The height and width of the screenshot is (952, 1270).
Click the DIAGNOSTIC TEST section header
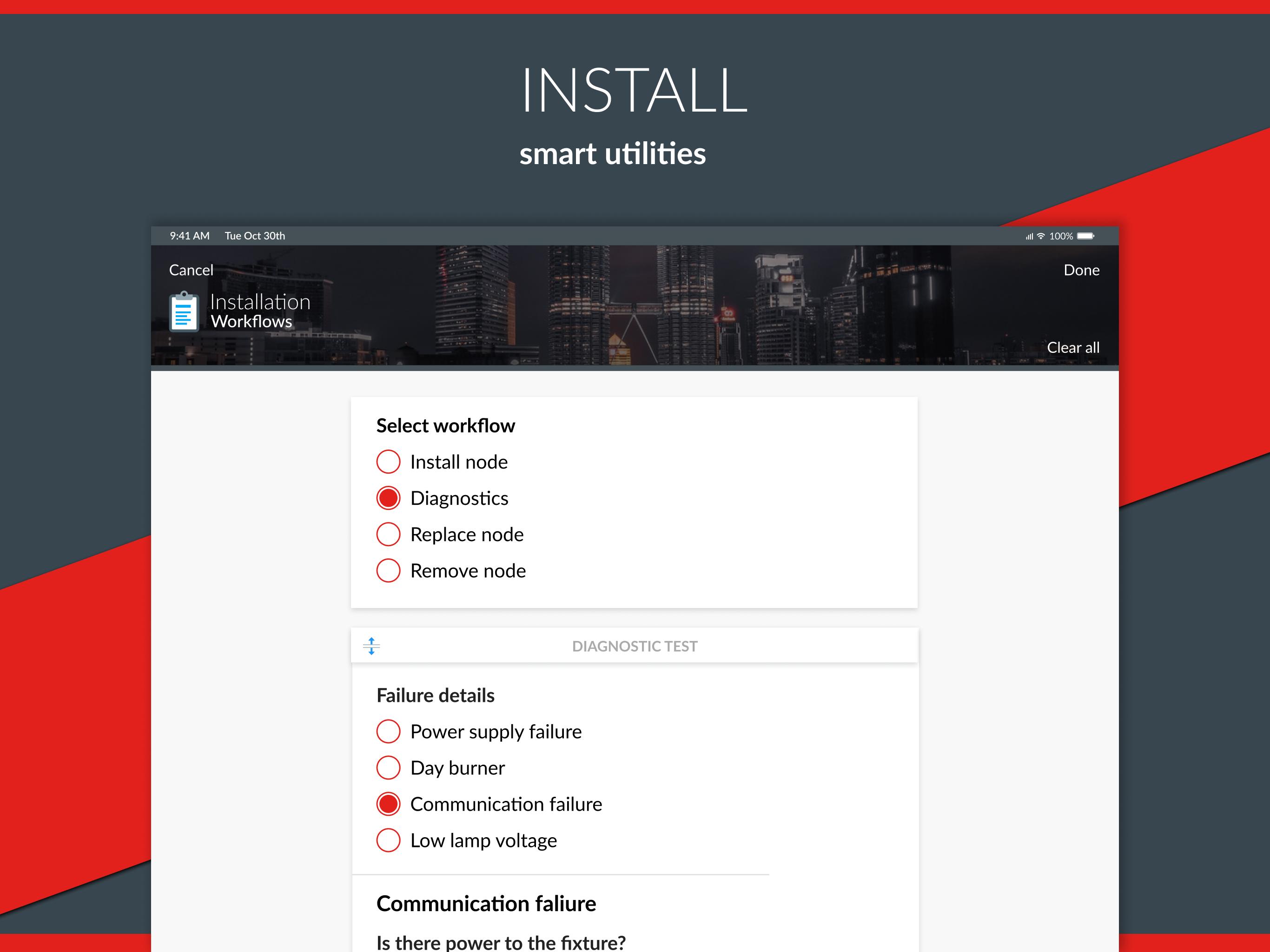coord(635,646)
